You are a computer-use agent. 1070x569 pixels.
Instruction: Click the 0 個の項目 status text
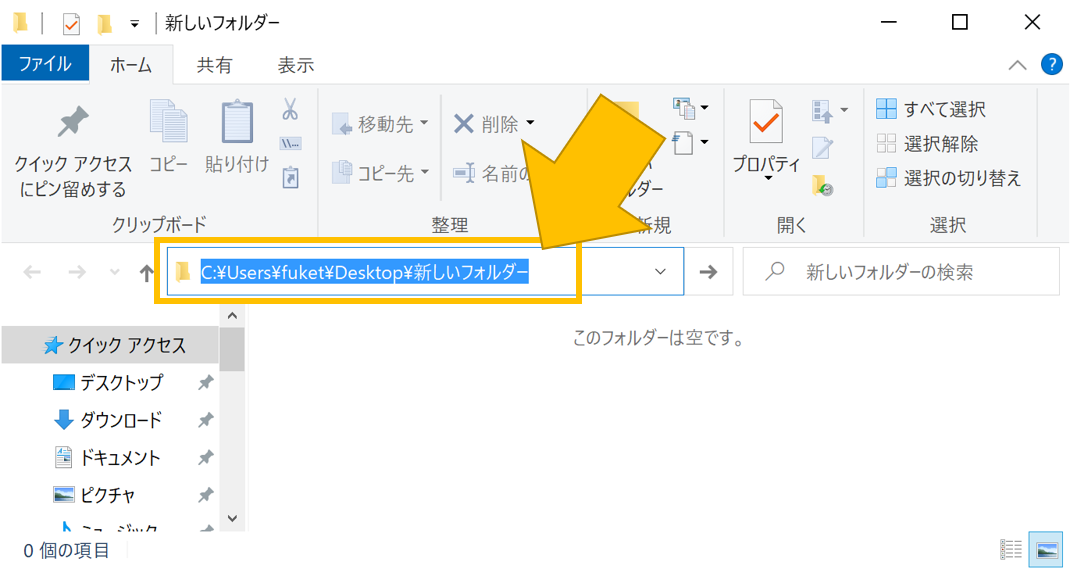pyautogui.click(x=66, y=550)
